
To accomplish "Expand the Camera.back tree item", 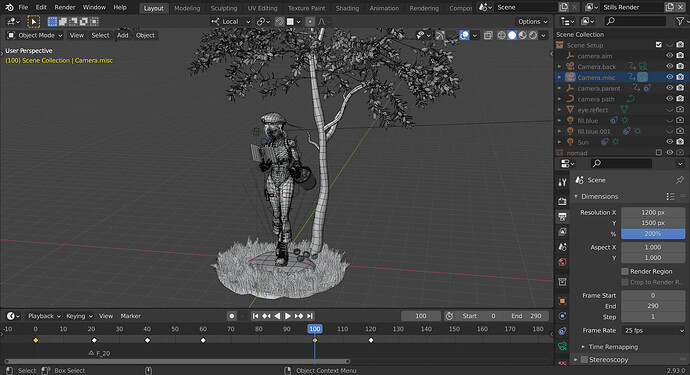I will click(x=559, y=67).
